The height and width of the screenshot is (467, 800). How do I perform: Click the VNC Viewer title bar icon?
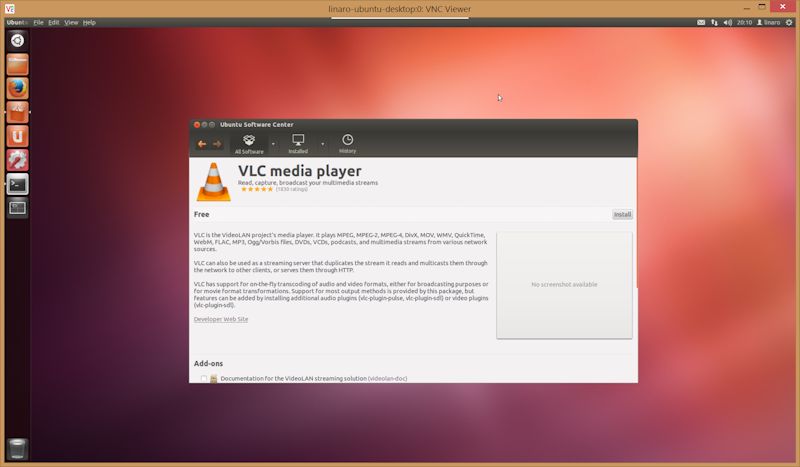point(10,9)
